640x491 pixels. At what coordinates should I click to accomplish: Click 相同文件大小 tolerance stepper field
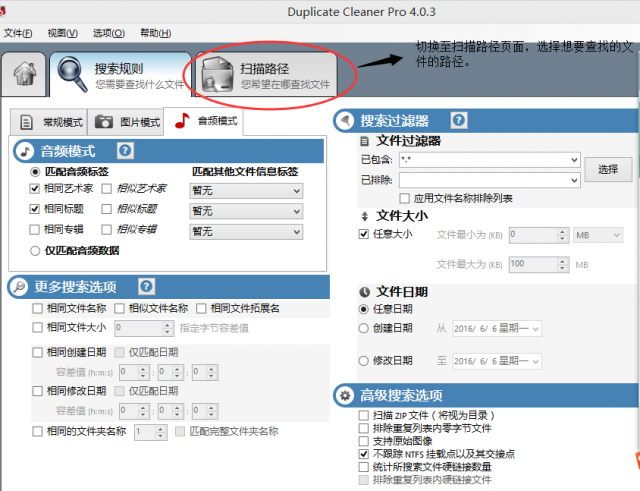(x=144, y=328)
